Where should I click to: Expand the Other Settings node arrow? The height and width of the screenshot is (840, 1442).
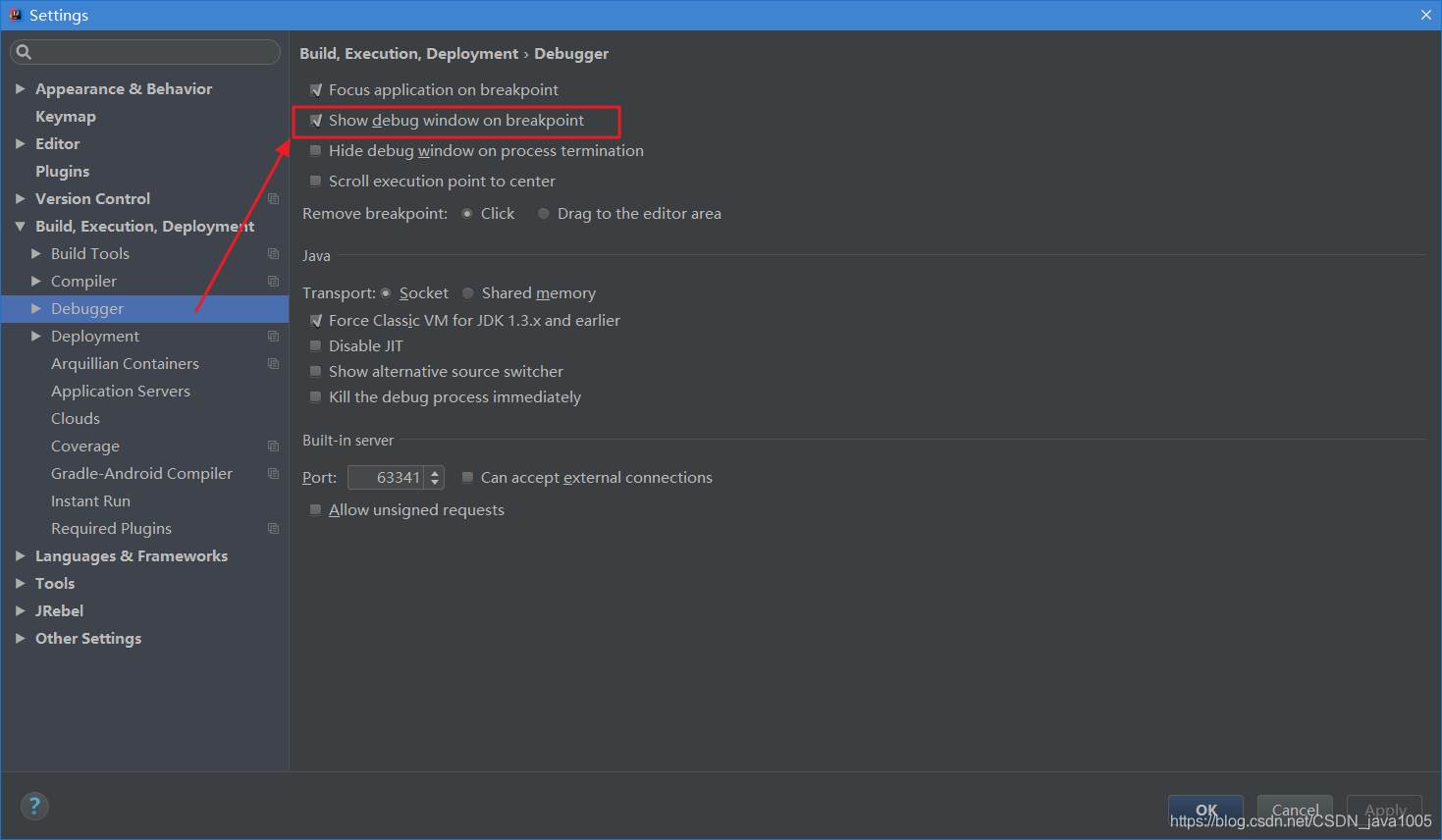tap(20, 639)
